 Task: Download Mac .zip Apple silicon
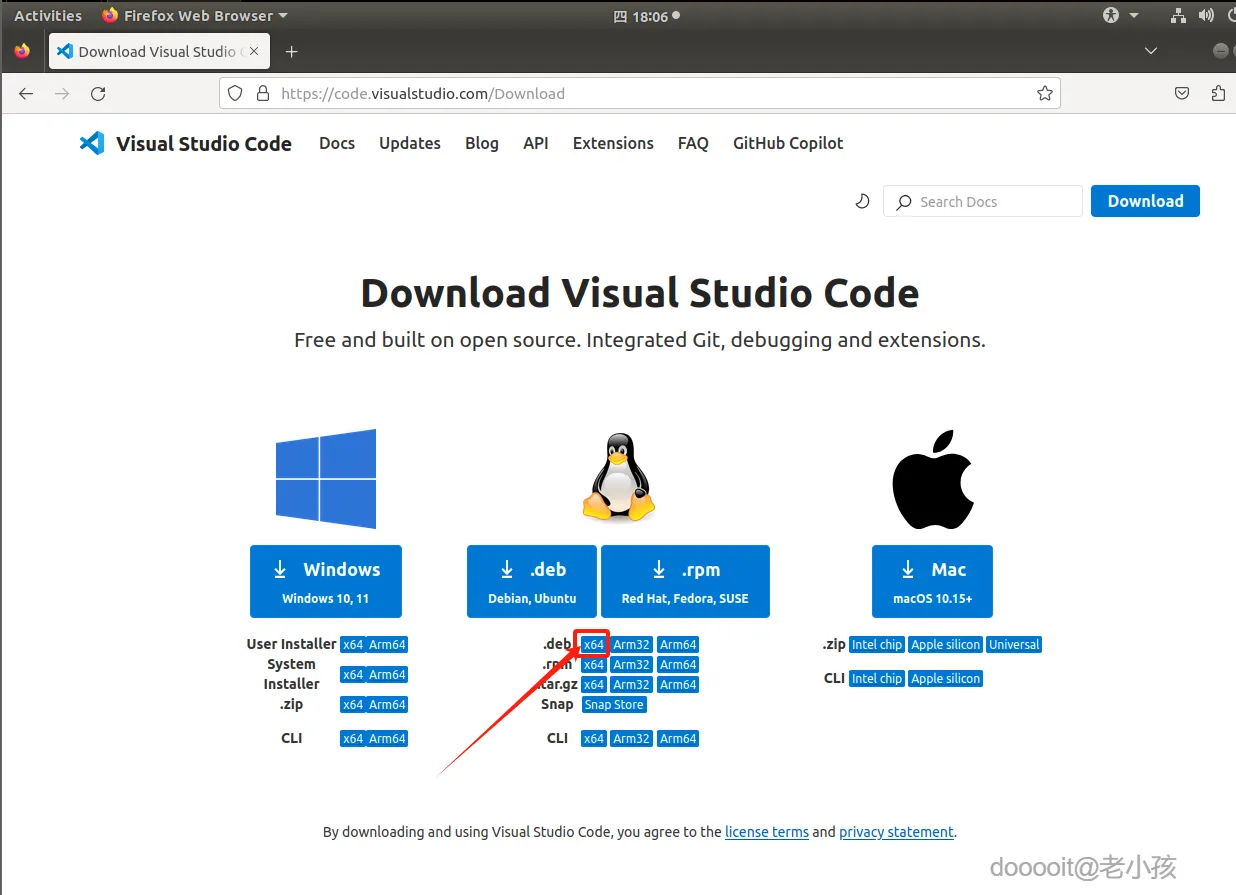(946, 645)
